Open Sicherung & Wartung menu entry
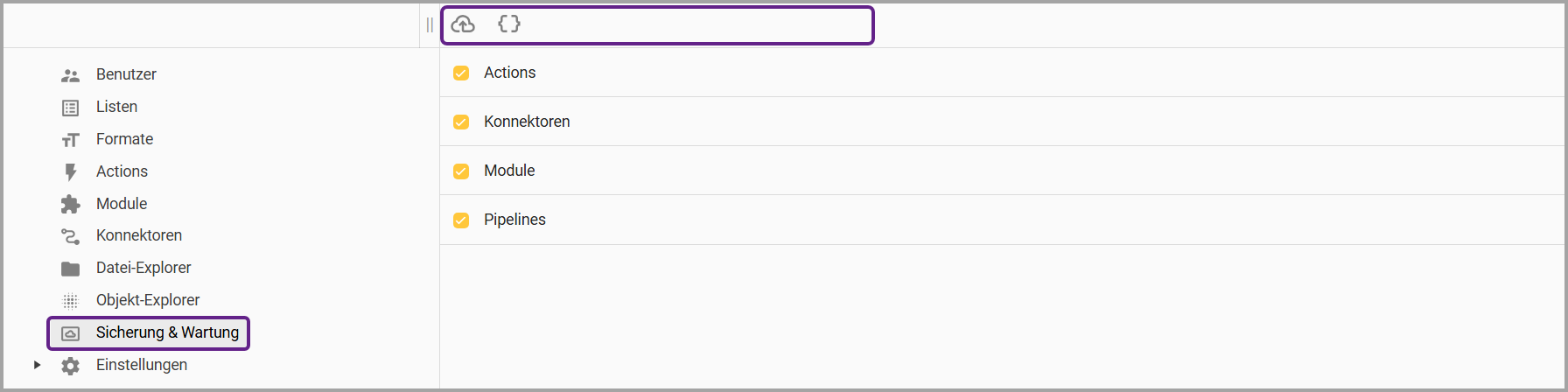 coord(166,332)
